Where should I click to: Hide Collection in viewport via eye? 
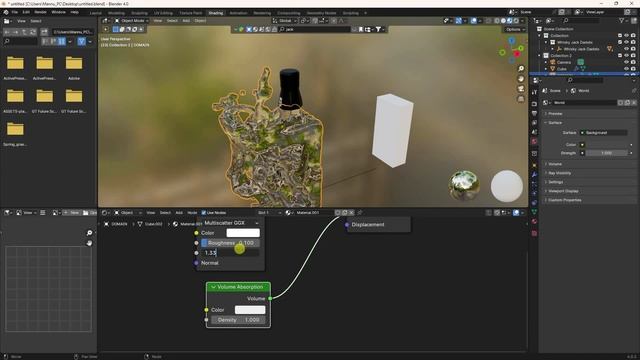click(626, 36)
